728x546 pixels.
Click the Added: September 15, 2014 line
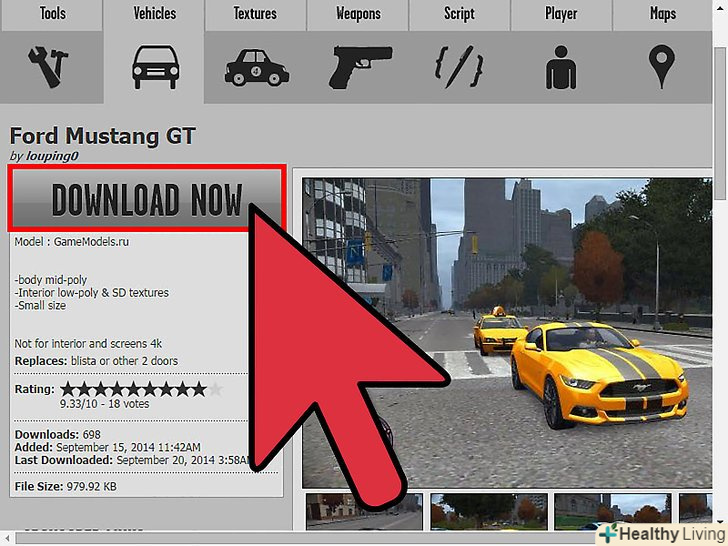click(107, 447)
